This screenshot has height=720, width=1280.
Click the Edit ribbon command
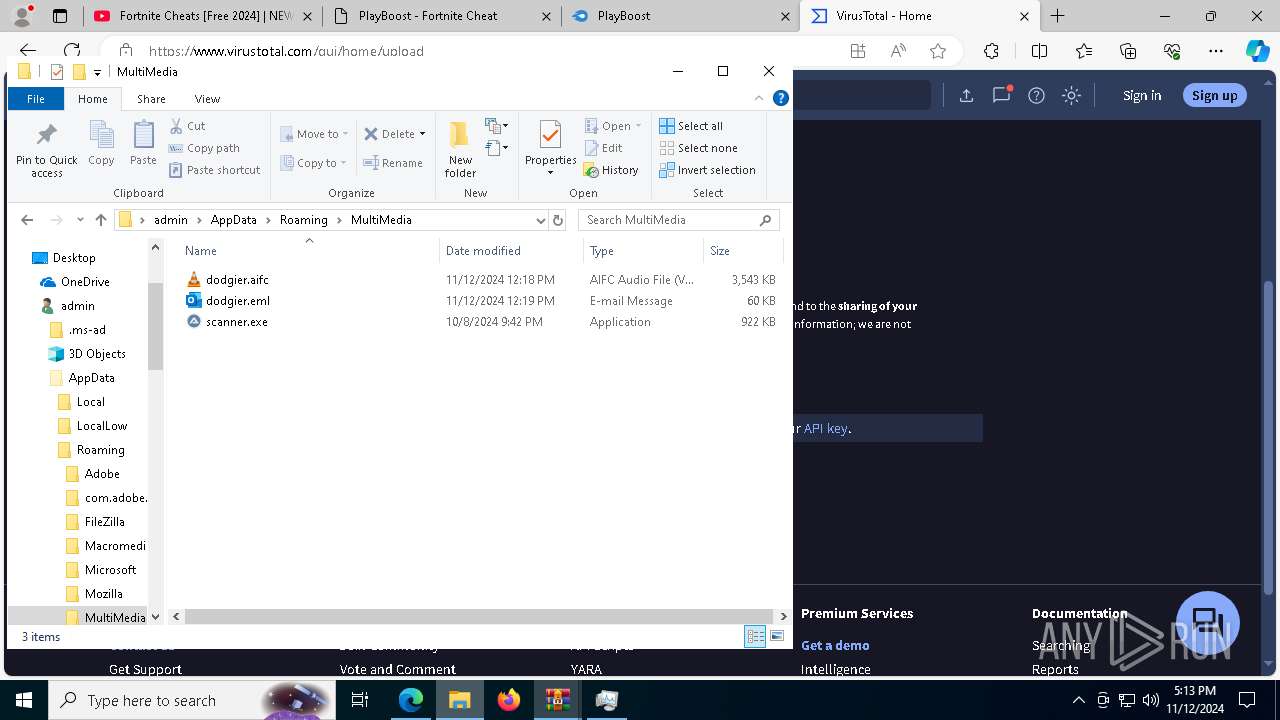point(603,148)
